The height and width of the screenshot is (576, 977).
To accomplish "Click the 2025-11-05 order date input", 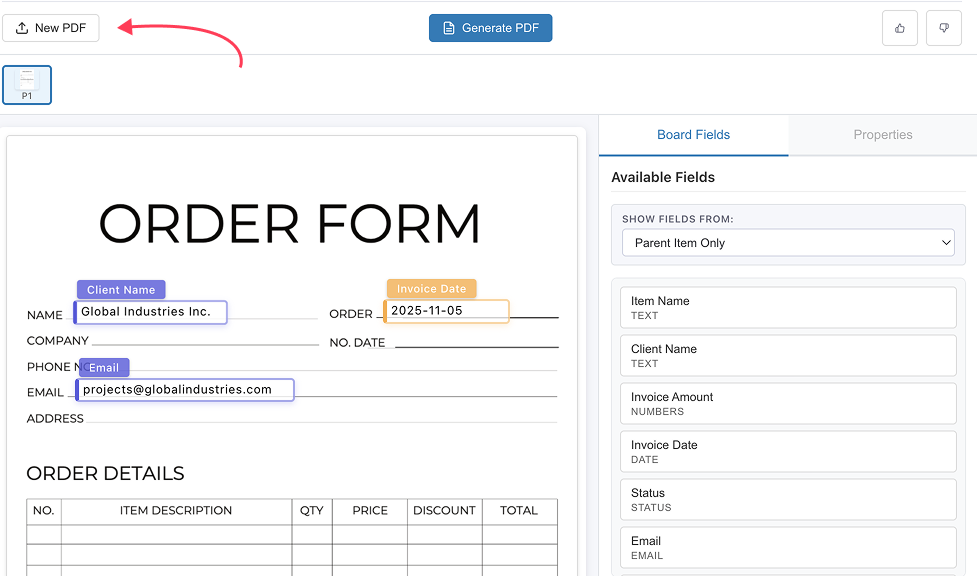I will [446, 311].
